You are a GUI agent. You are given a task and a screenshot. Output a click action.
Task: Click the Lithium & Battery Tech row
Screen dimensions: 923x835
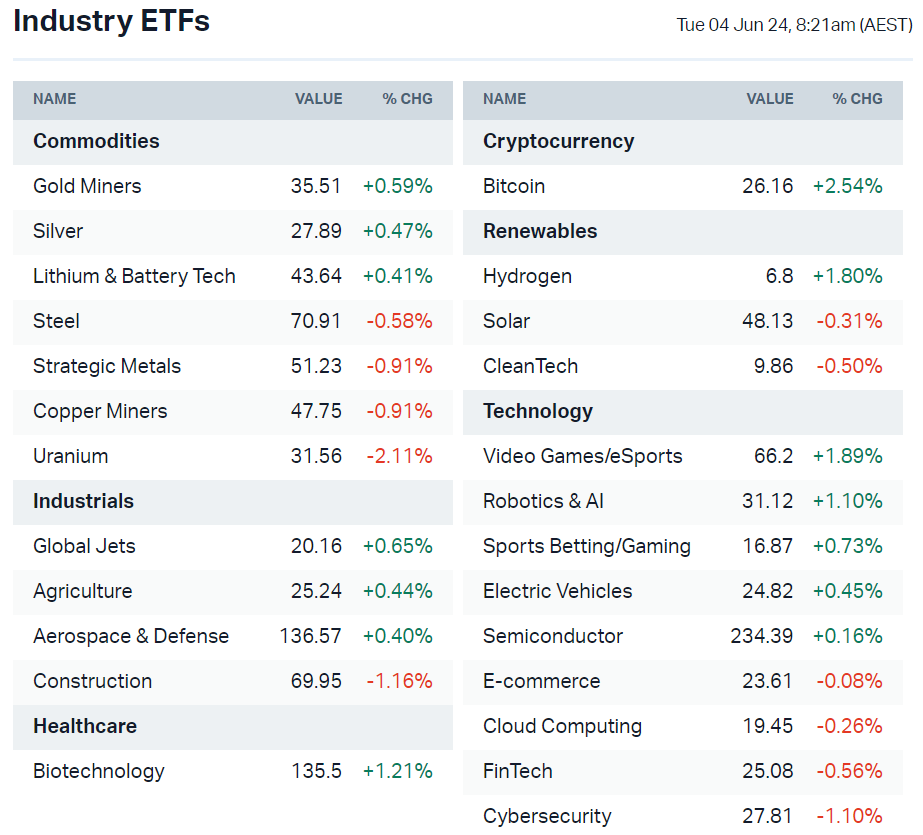(x=134, y=276)
